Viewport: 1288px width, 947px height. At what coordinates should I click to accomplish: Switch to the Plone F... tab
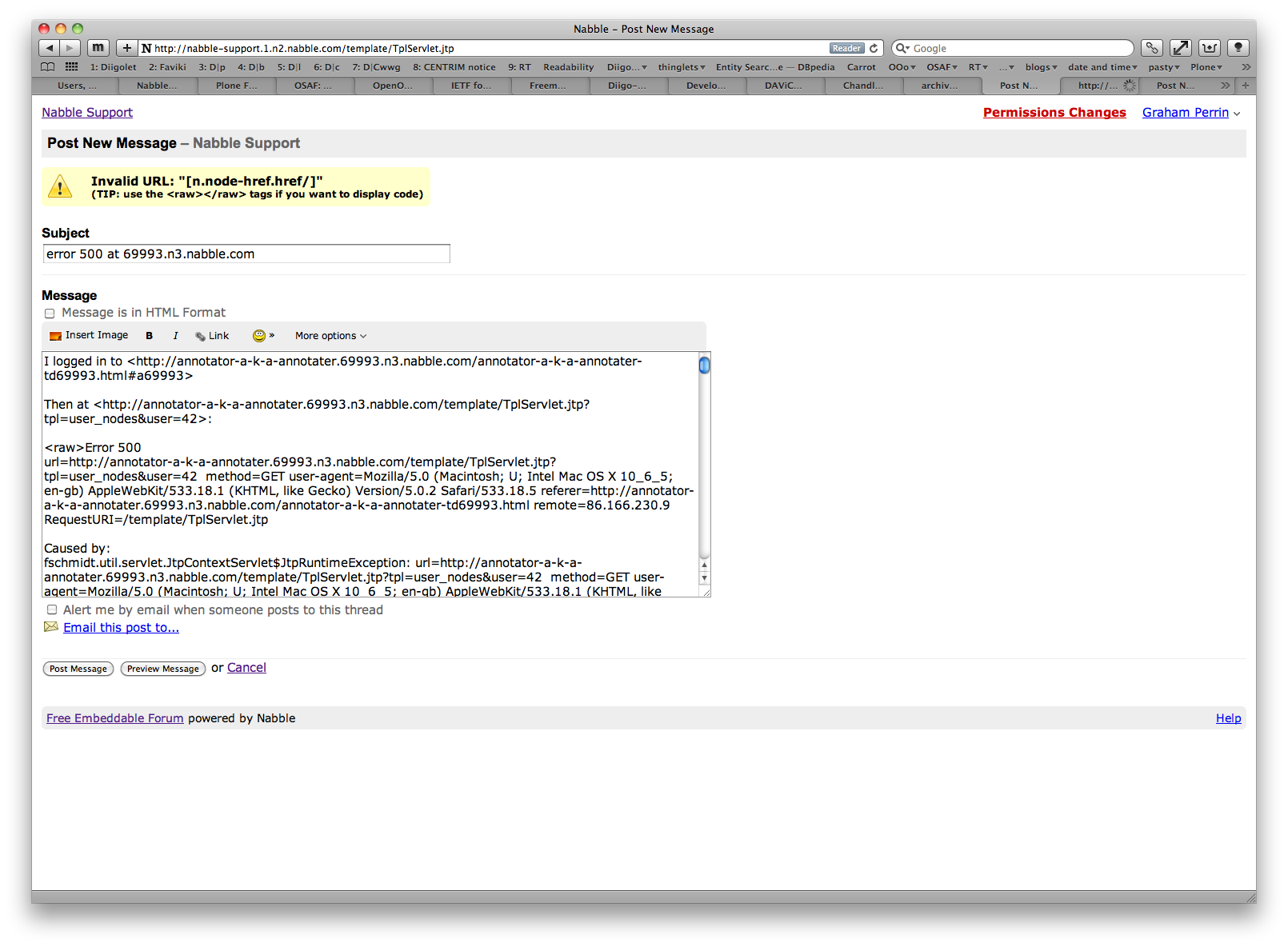237,86
